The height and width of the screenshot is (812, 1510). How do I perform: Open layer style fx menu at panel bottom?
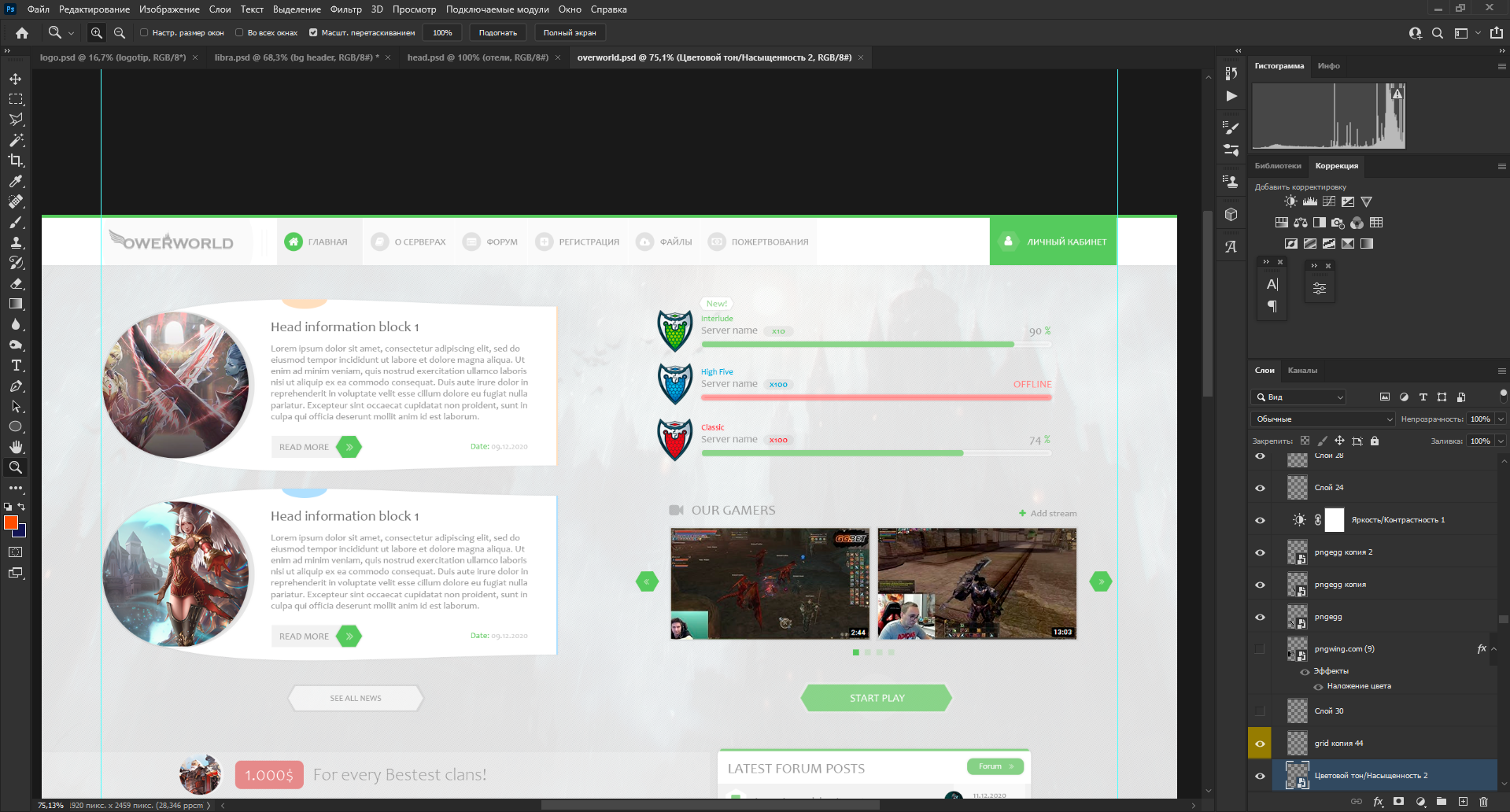[x=1378, y=802]
